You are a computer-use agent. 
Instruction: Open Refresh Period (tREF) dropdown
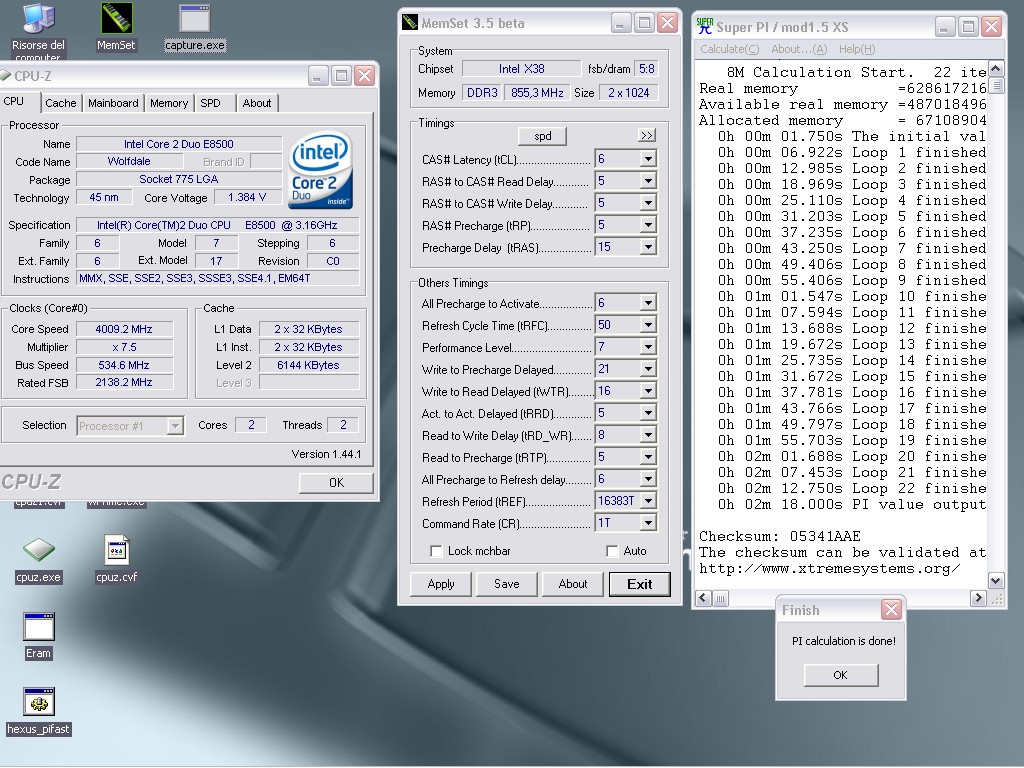click(648, 501)
